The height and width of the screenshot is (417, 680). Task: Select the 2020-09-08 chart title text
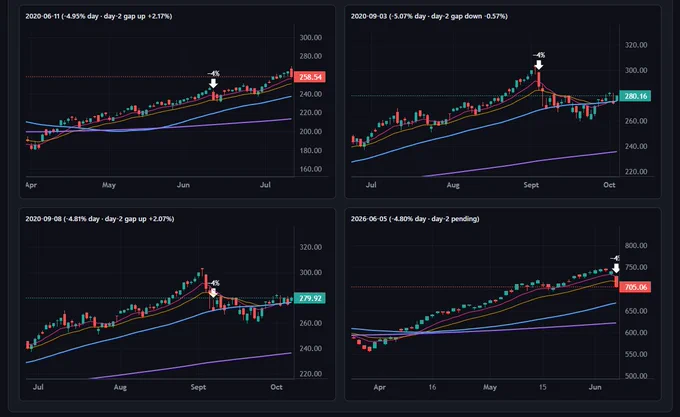100,219
